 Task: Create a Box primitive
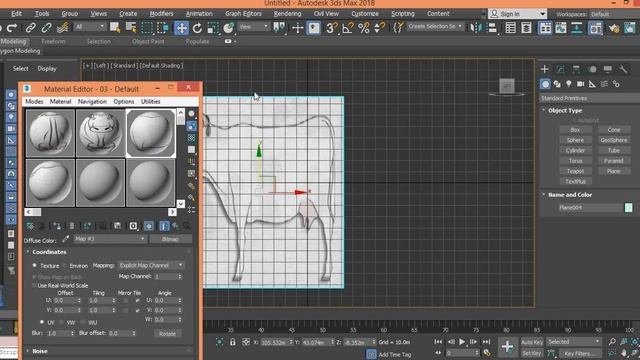575,129
